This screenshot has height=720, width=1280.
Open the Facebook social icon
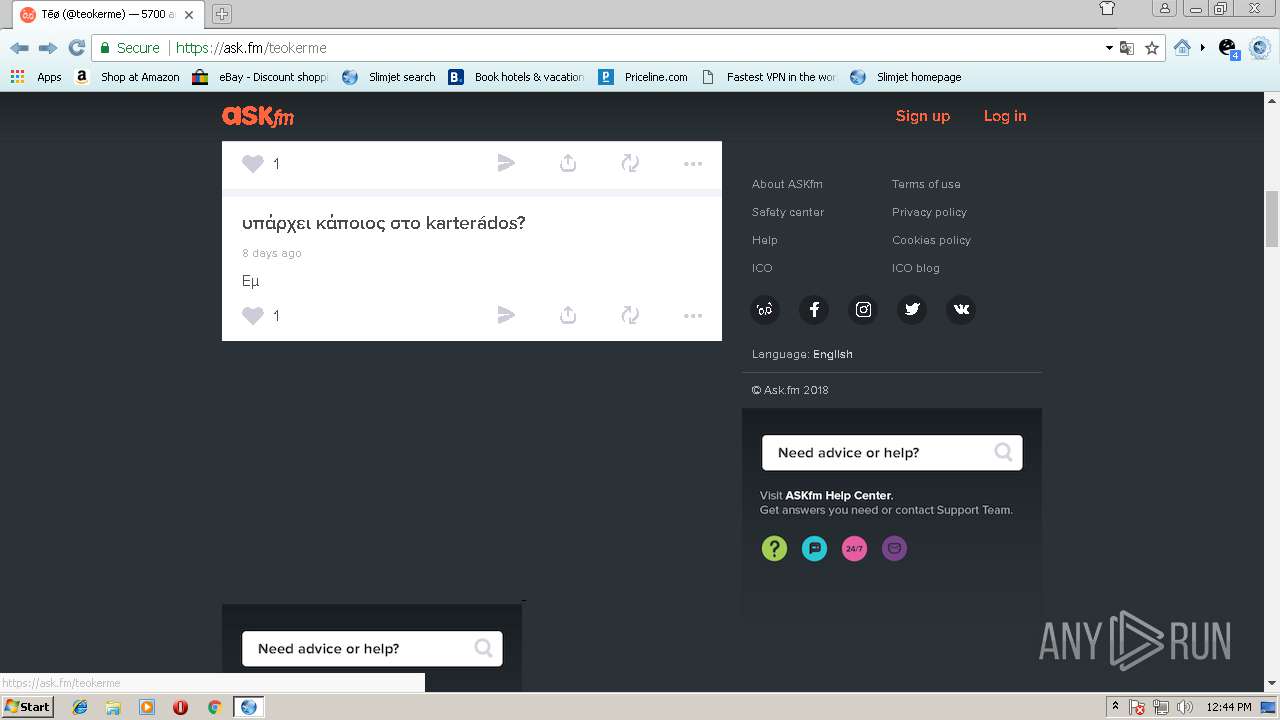coord(814,310)
